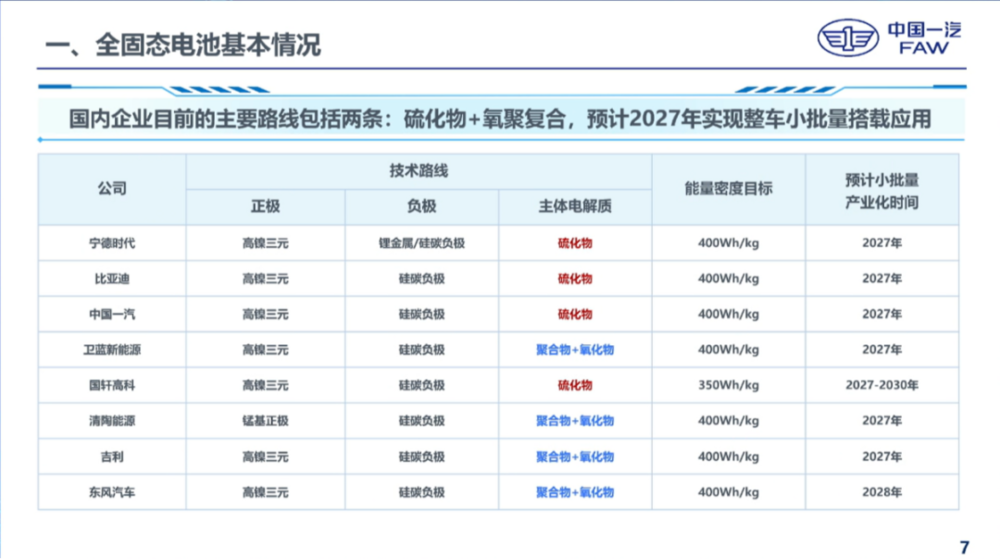The image size is (1000, 559).
Task: Select the 正极 sub-header cell
Action: 265,207
